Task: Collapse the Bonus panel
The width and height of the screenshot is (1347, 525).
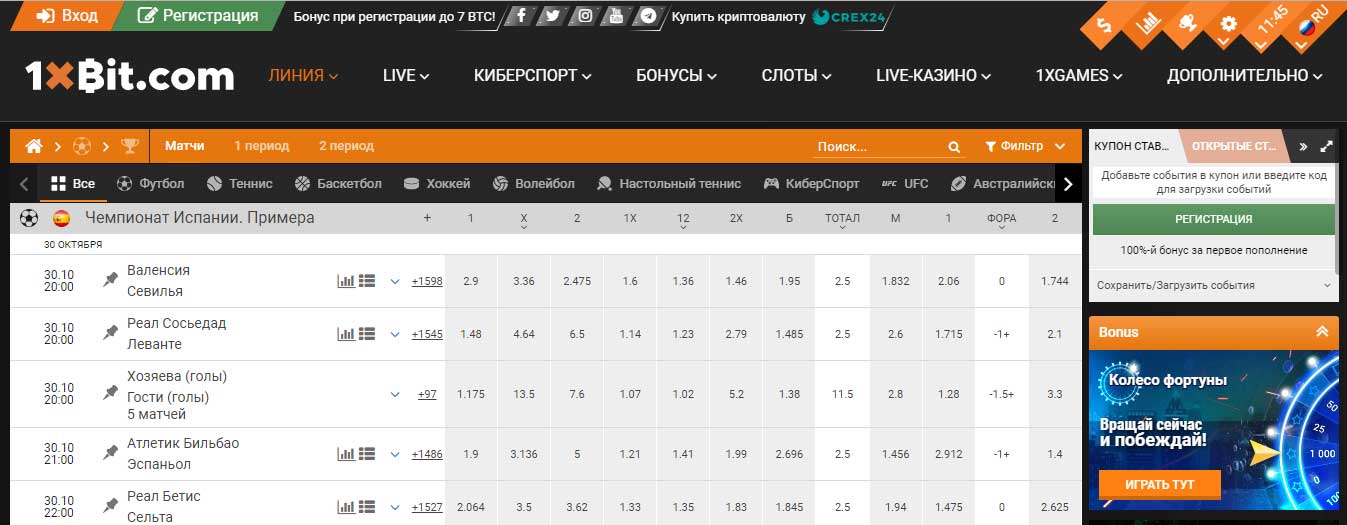Action: 1322,332
